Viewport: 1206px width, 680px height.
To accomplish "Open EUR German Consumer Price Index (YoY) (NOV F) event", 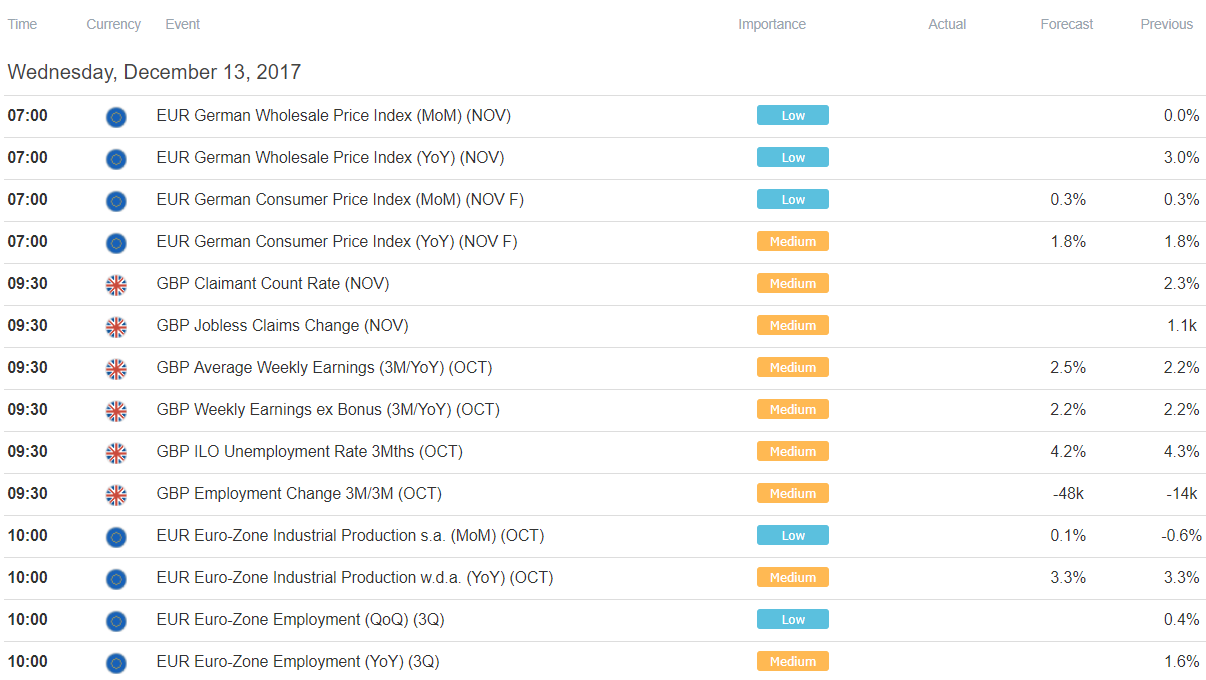I will click(337, 242).
